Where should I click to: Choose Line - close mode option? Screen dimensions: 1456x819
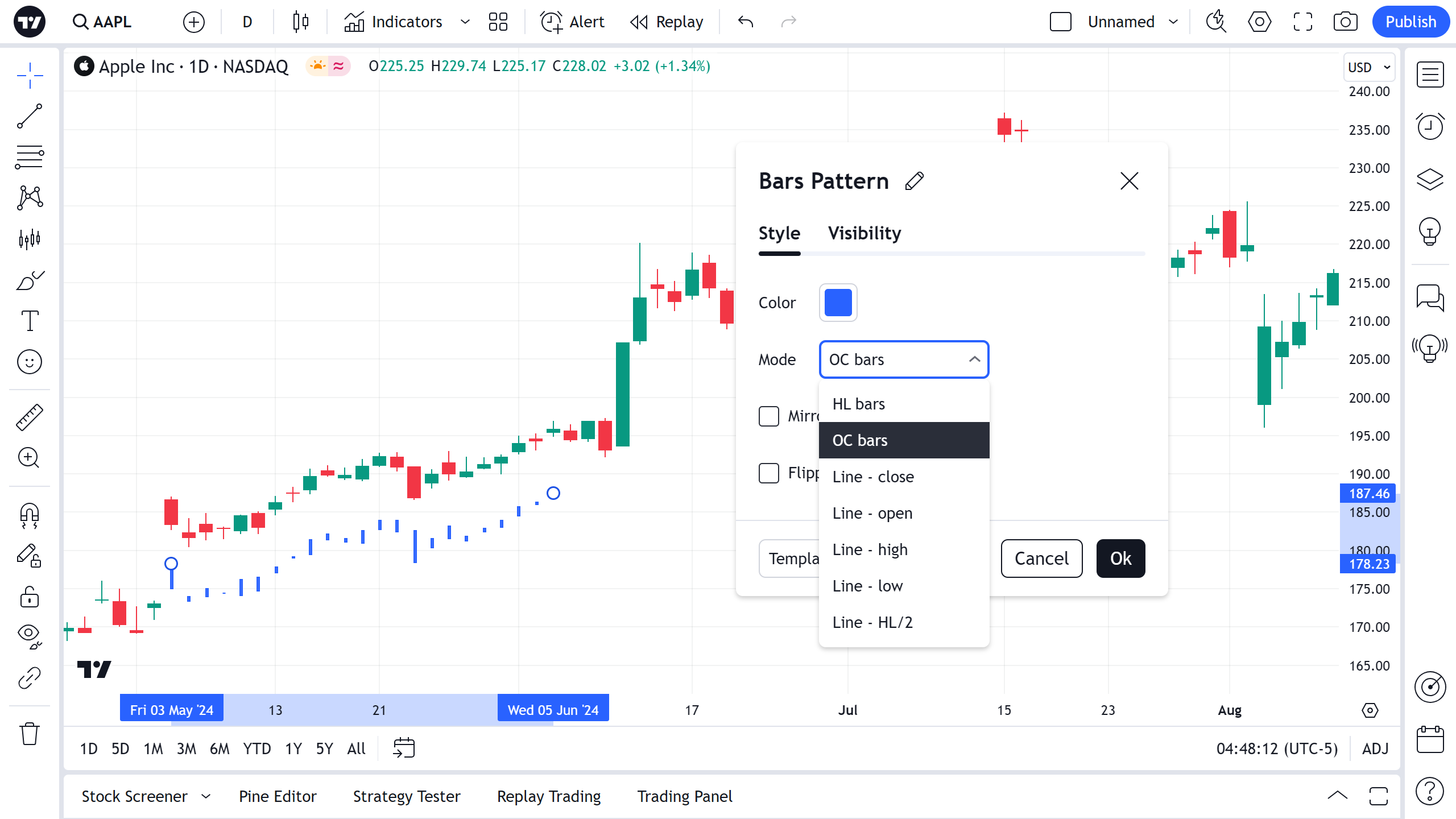pos(873,477)
